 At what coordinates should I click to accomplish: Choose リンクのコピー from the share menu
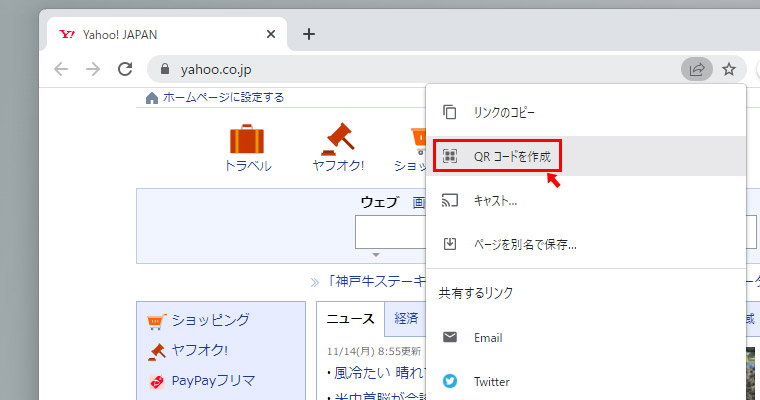coord(586,112)
